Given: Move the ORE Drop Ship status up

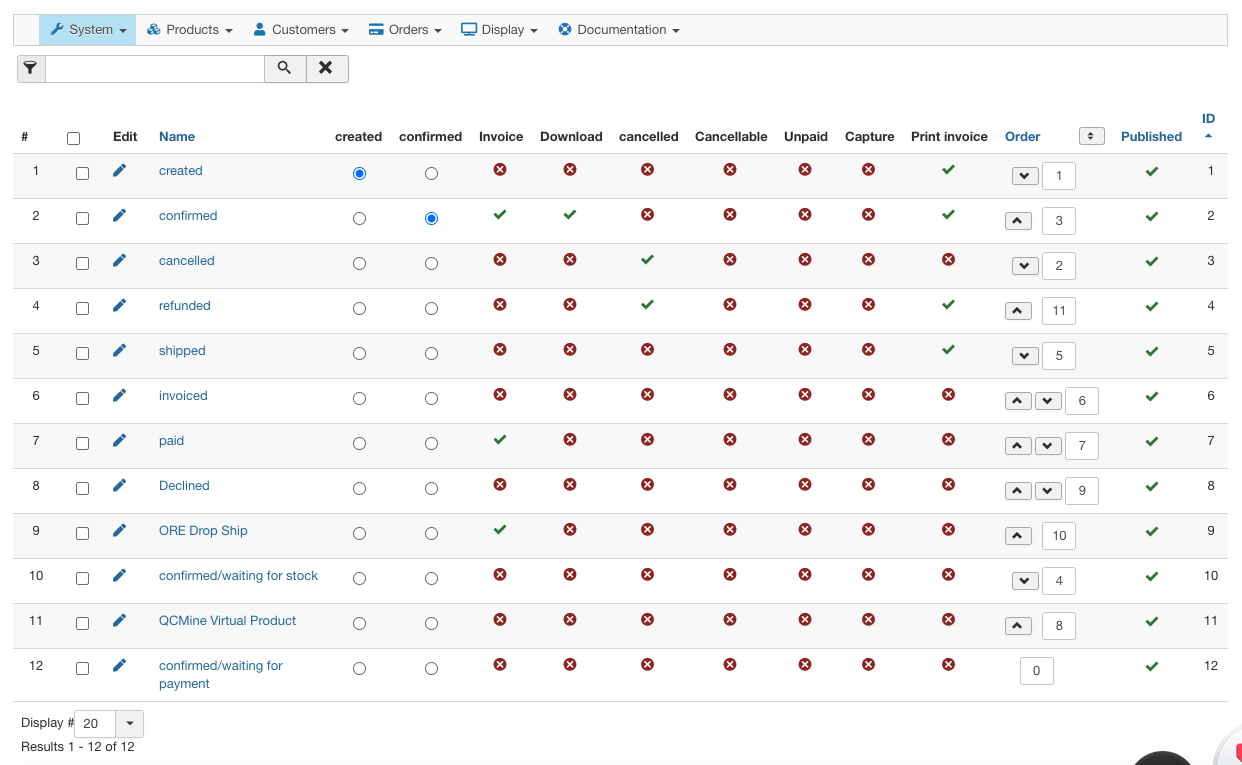Looking at the screenshot, I should 1018,536.
